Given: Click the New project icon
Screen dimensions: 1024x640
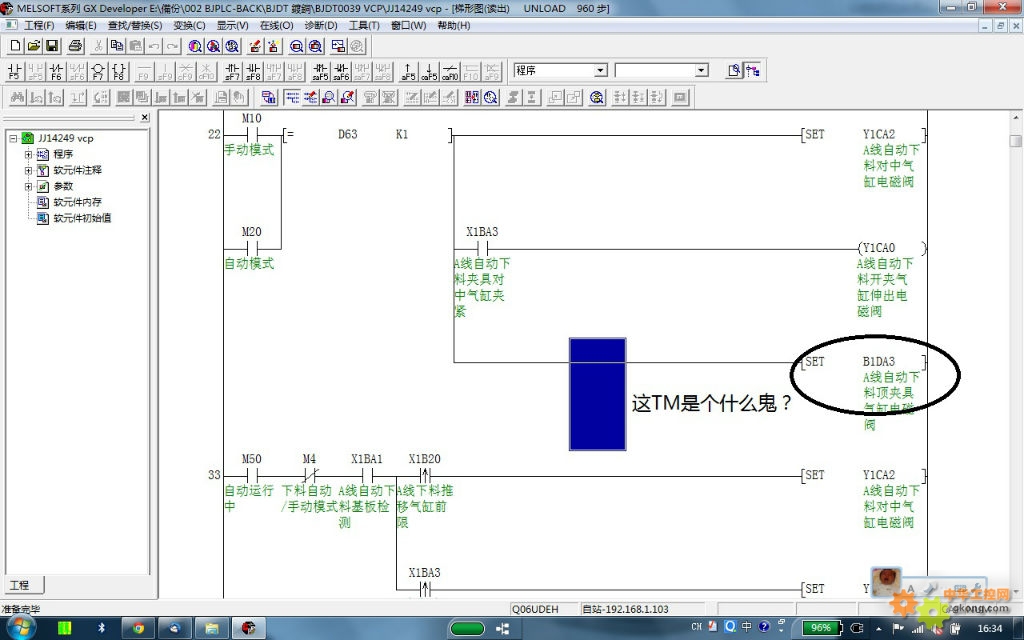Looking at the screenshot, I should click(x=15, y=46).
